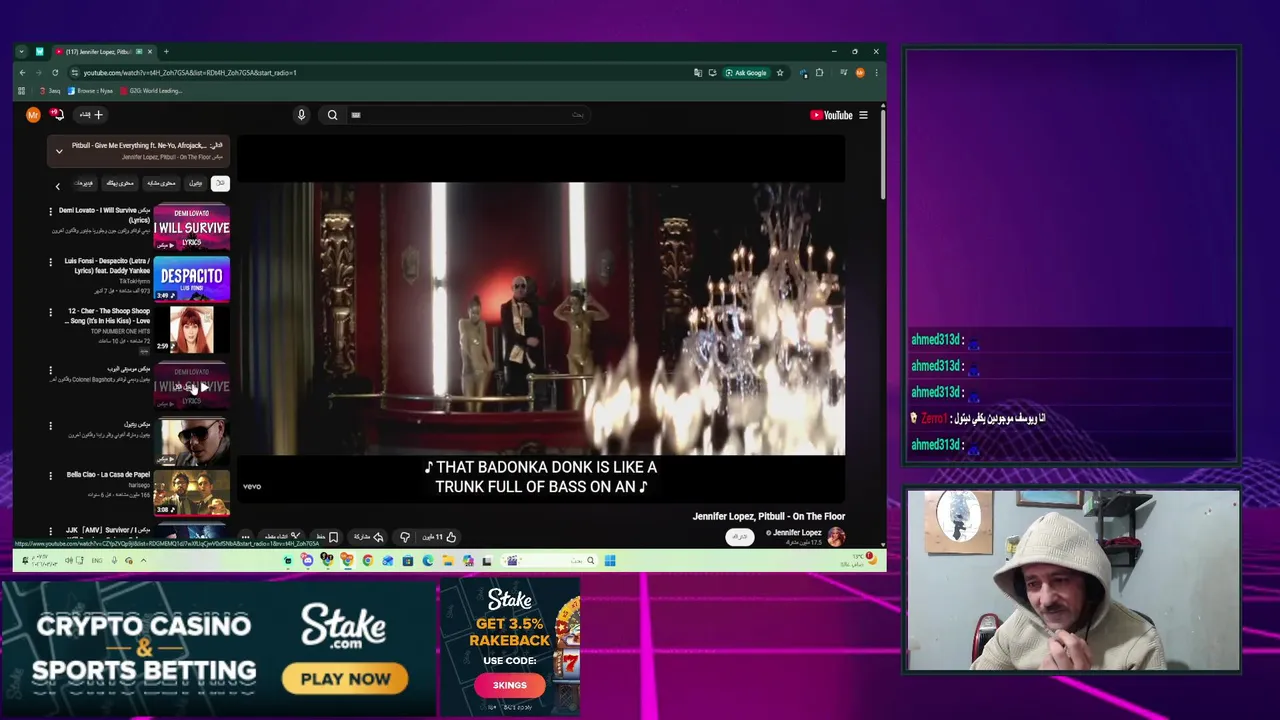This screenshot has width=1280, height=720.
Task: Dislike the video with the thumbs down
Action: click(x=405, y=537)
